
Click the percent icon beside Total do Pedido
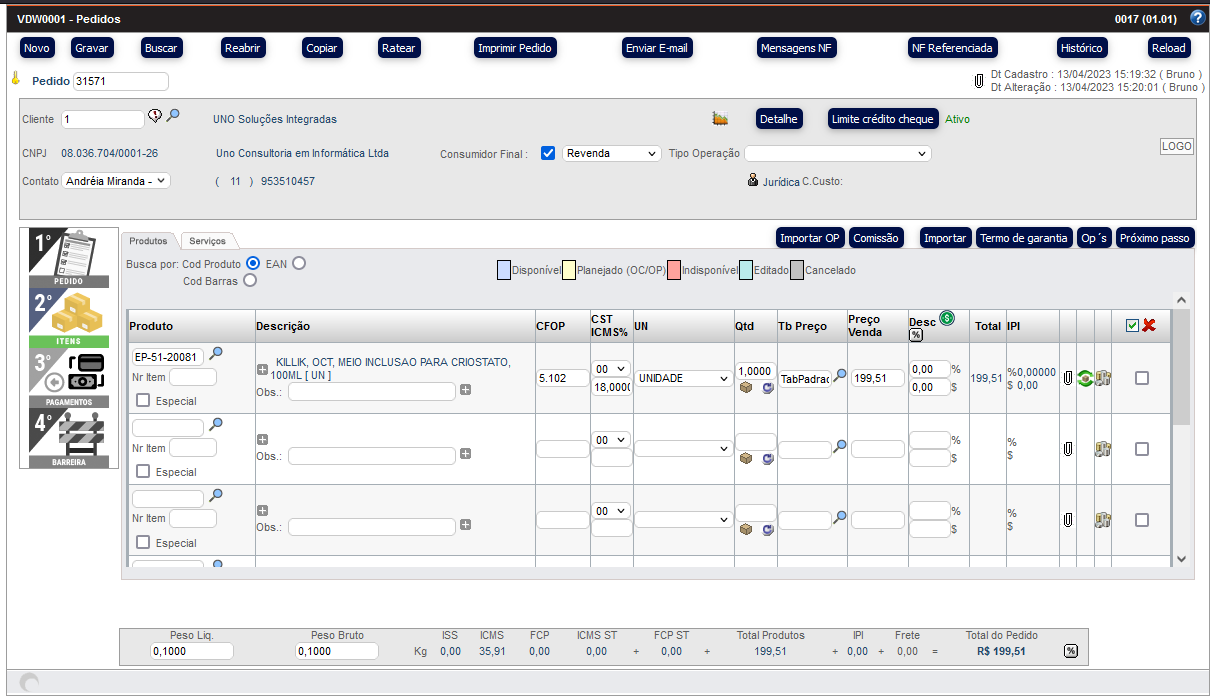point(1071,651)
